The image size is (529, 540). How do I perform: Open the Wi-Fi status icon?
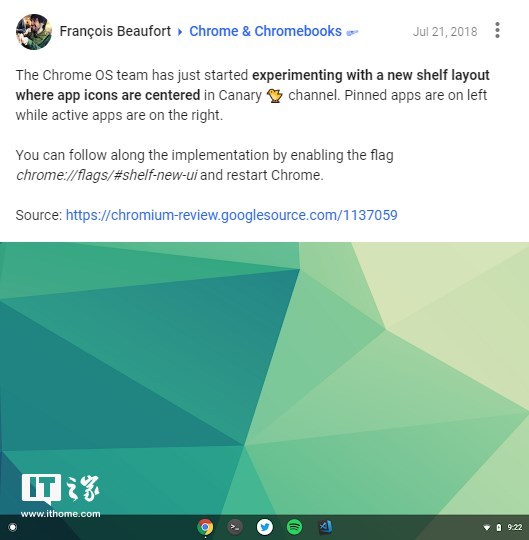point(487,527)
